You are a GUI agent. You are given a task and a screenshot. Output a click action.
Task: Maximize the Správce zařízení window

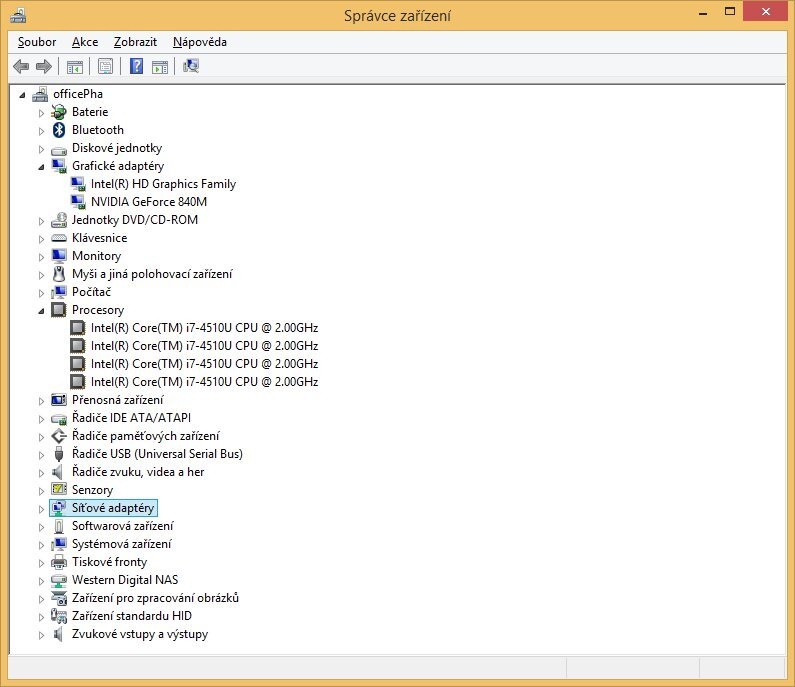(x=730, y=12)
